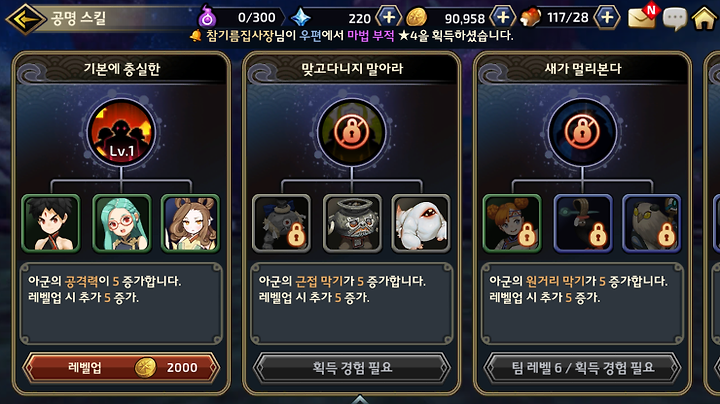This screenshot has width=720, height=404.
Task: Select the Lv.1 기본에 충실한 skill emblem
Action: pyautogui.click(x=121, y=133)
